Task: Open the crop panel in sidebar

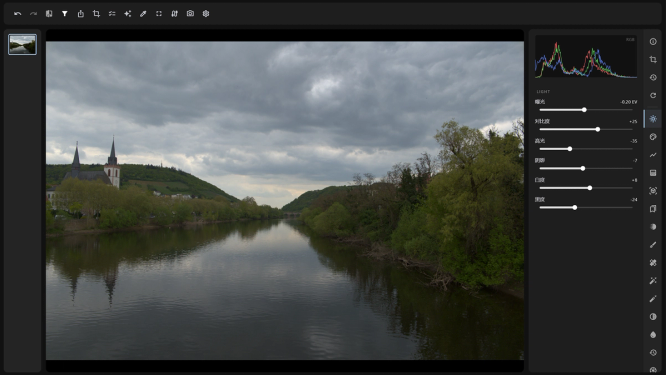Action: coord(653,59)
